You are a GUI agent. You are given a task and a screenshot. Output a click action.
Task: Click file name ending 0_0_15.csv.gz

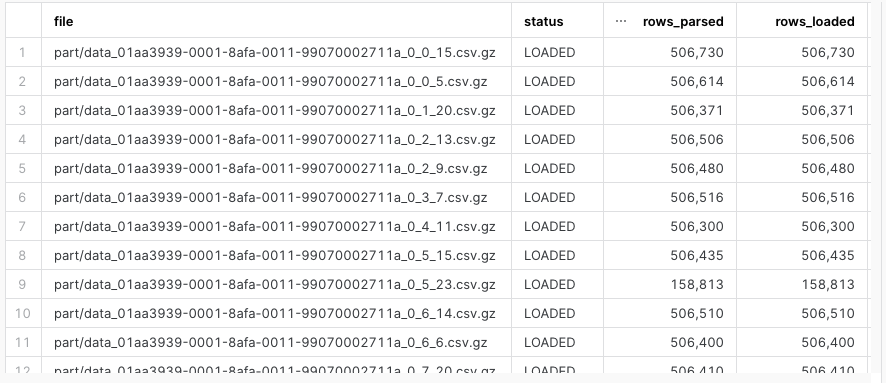275,53
